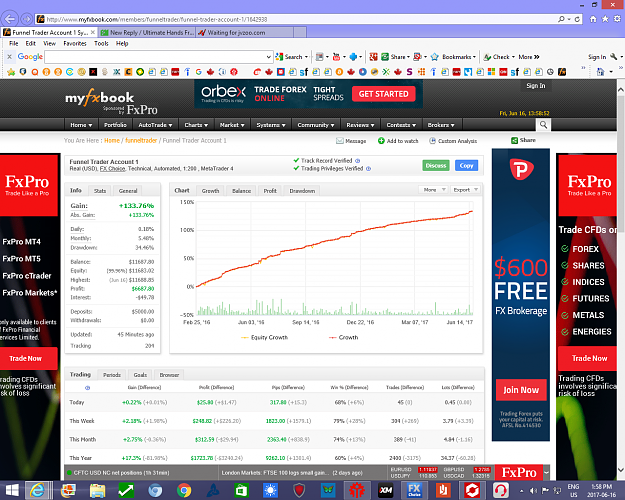Switch to the Stats tab
Viewport: 625px width, 500px height.
(x=100, y=191)
